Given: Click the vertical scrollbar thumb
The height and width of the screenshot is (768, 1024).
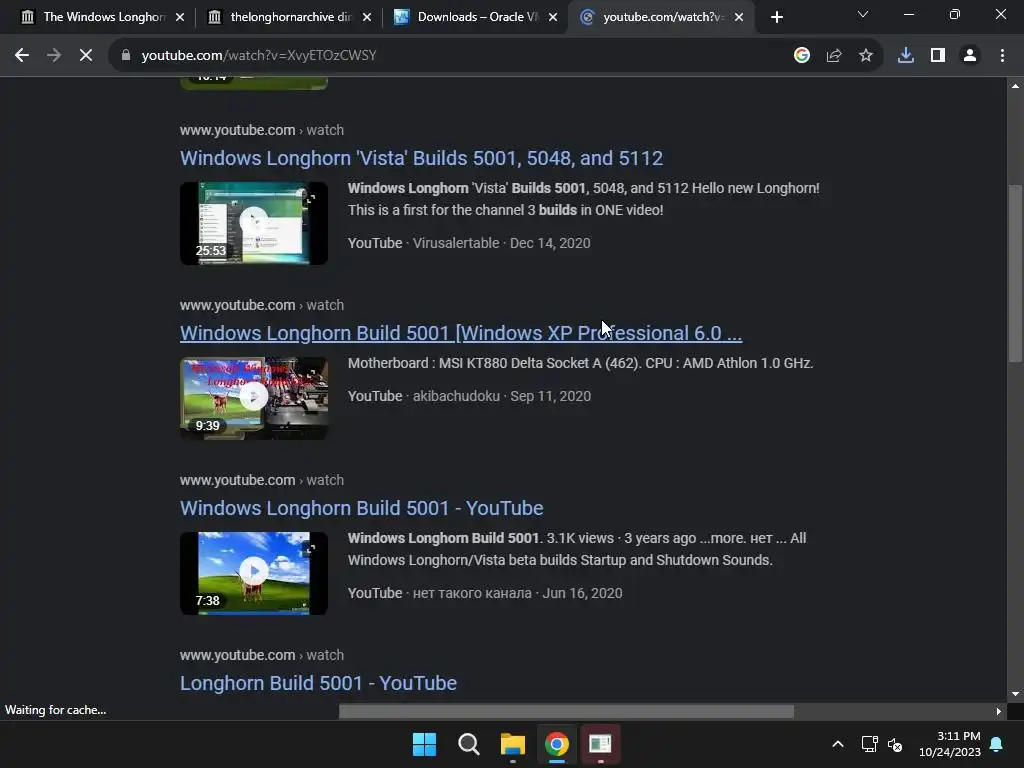Looking at the screenshot, I should click(x=1015, y=273).
